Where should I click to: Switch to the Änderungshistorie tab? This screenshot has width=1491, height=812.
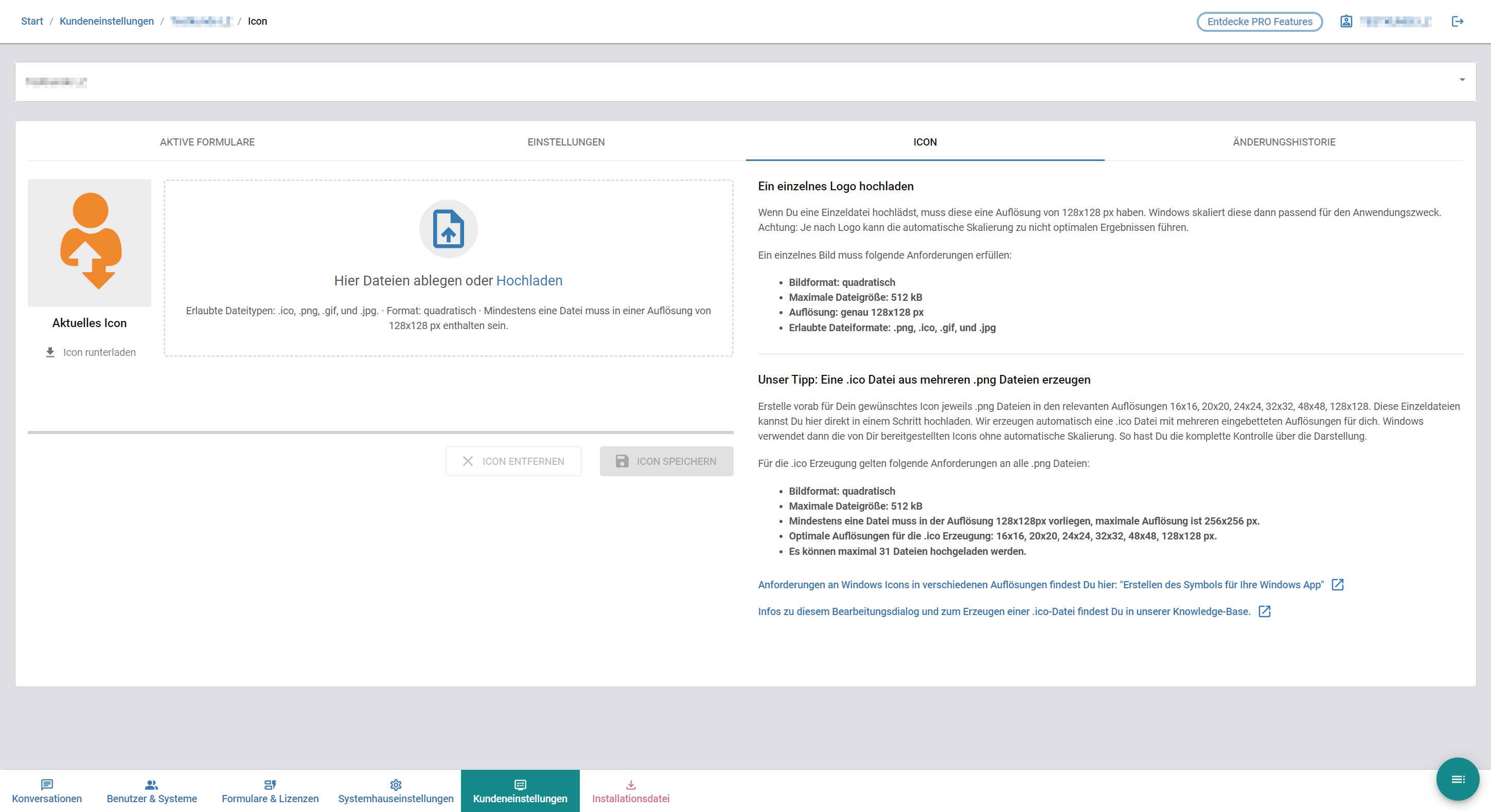tap(1283, 142)
